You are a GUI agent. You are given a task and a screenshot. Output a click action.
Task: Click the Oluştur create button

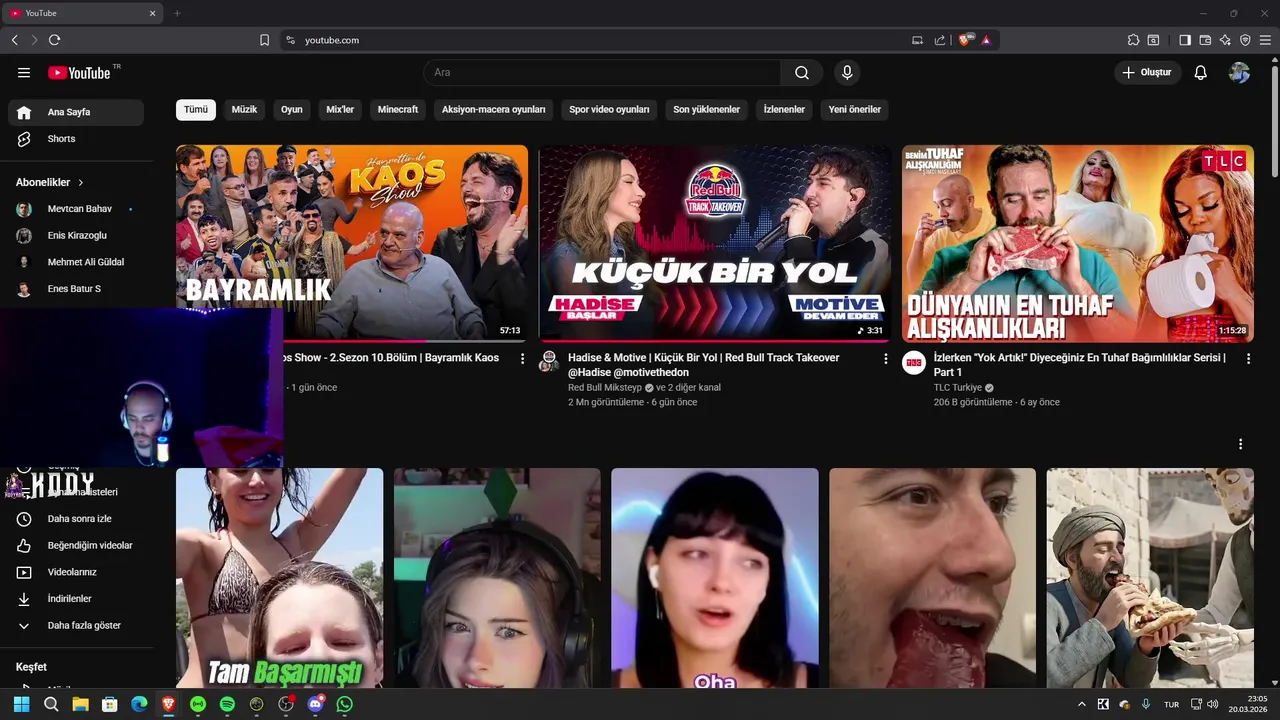tap(1148, 73)
